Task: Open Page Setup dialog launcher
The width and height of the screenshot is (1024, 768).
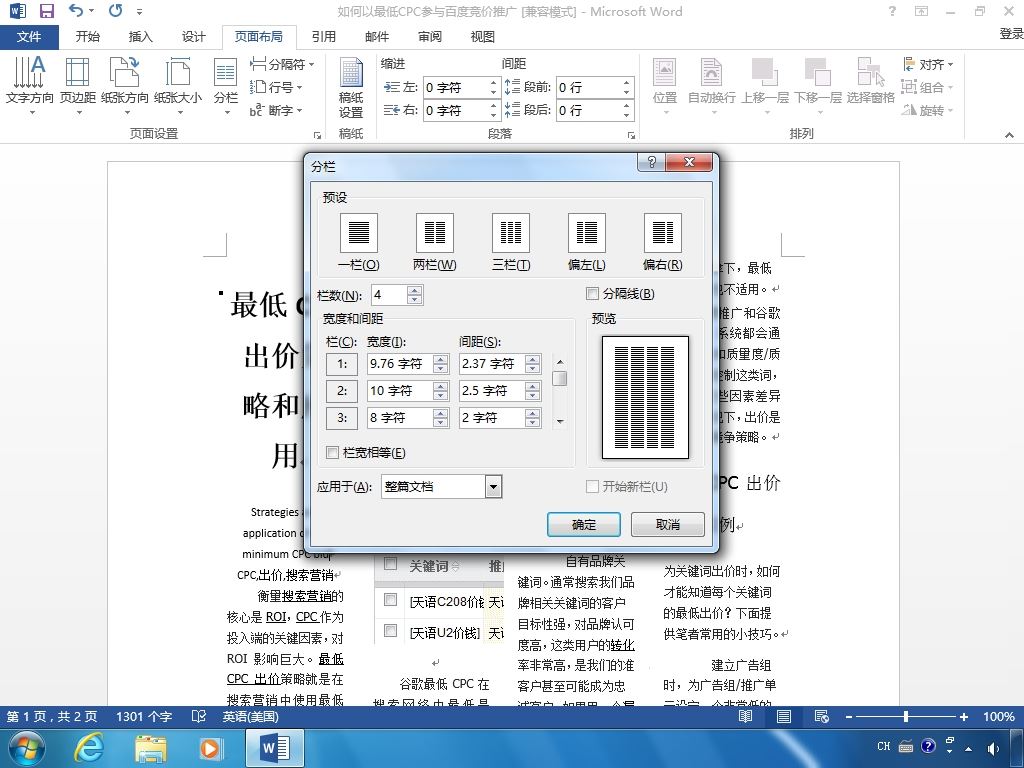Action: 317,135
